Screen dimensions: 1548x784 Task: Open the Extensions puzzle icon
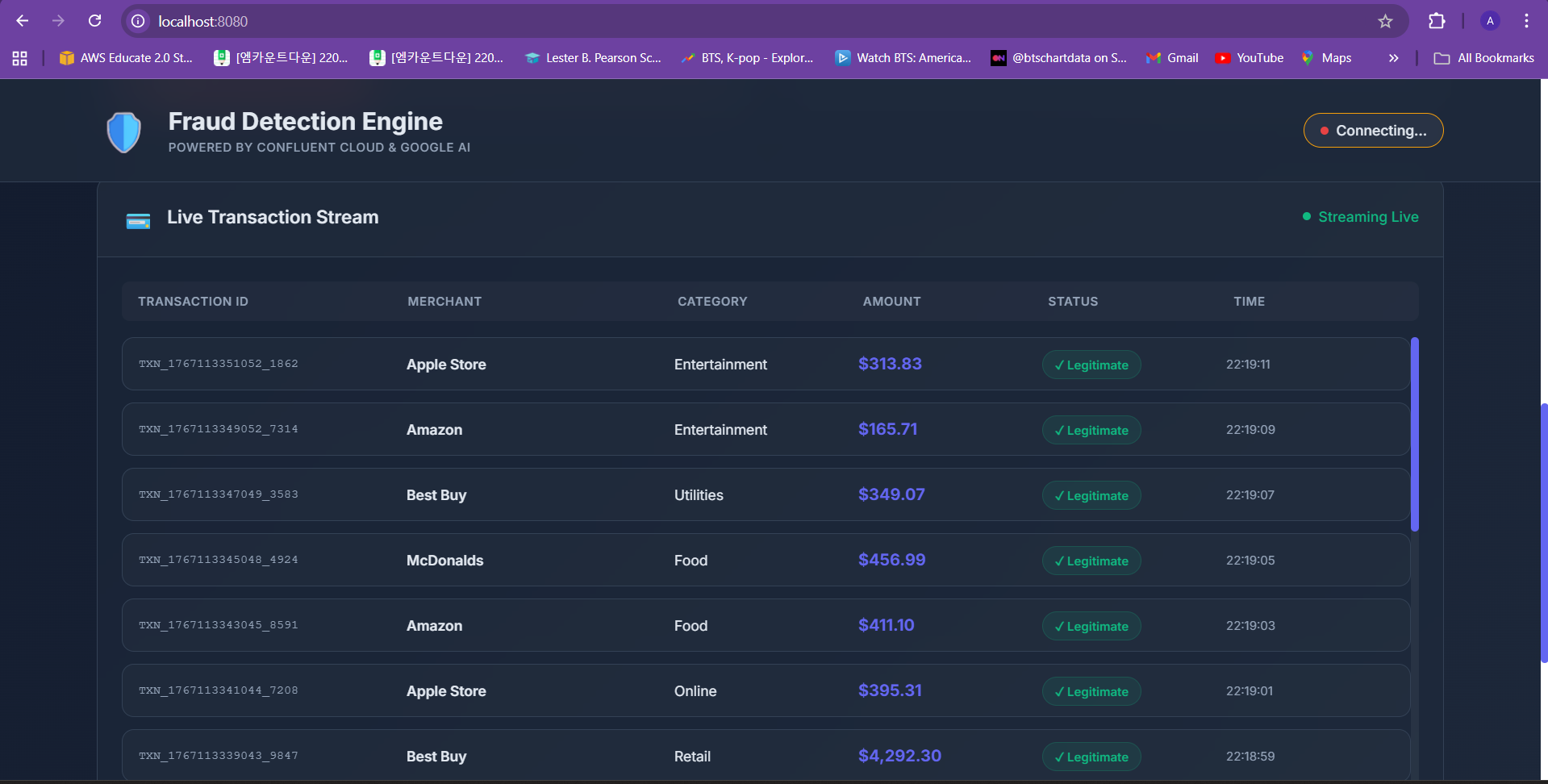(x=1437, y=21)
